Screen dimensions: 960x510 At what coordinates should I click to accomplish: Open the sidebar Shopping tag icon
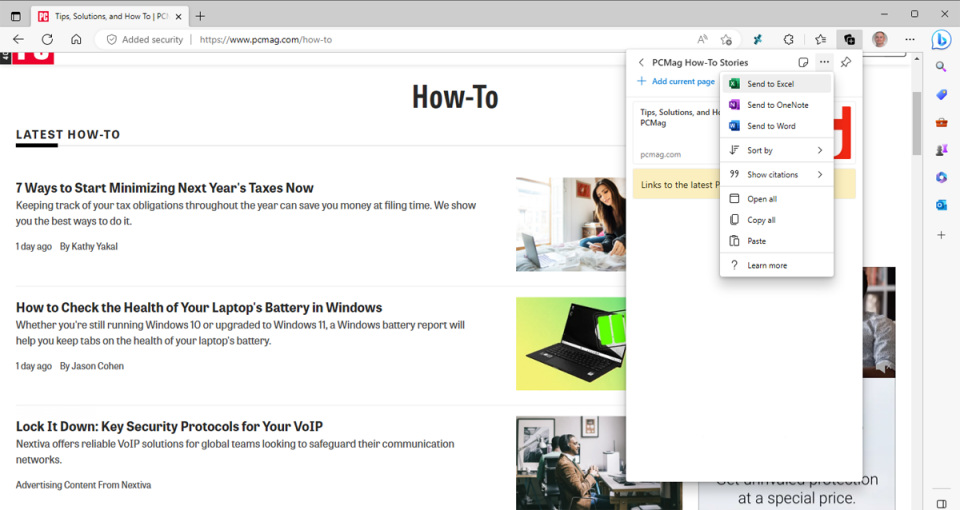pos(941,94)
